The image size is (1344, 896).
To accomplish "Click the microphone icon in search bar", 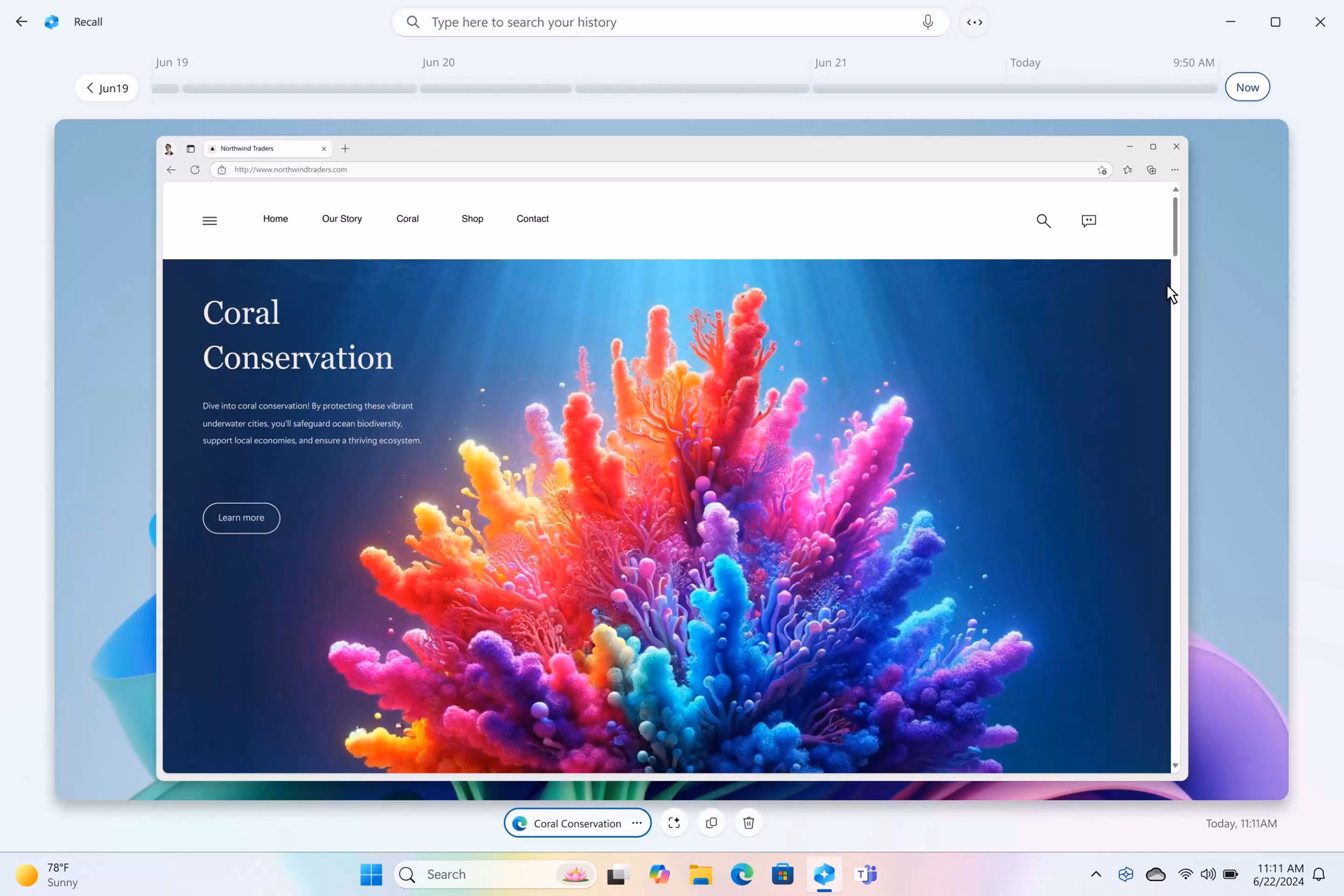I will 927,22.
